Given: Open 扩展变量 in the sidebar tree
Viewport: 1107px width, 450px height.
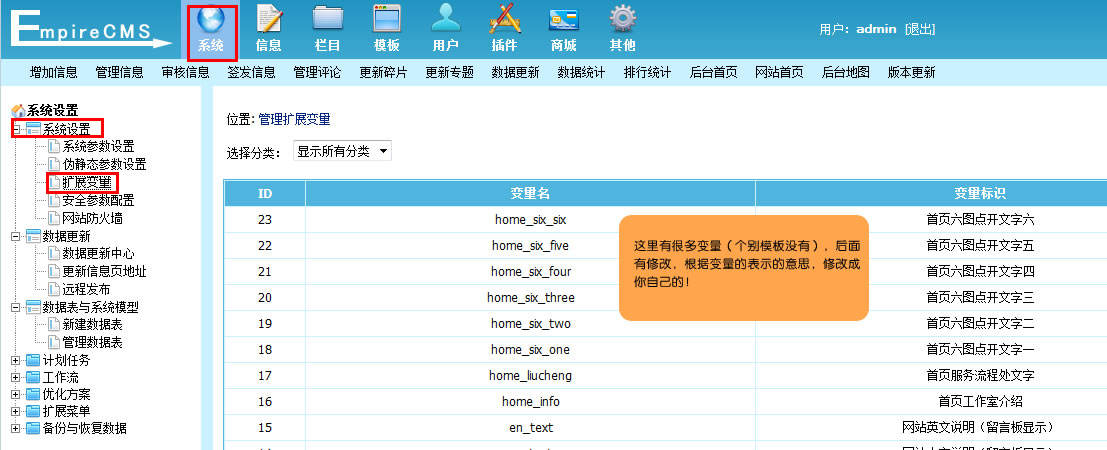Looking at the screenshot, I should pos(87,183).
